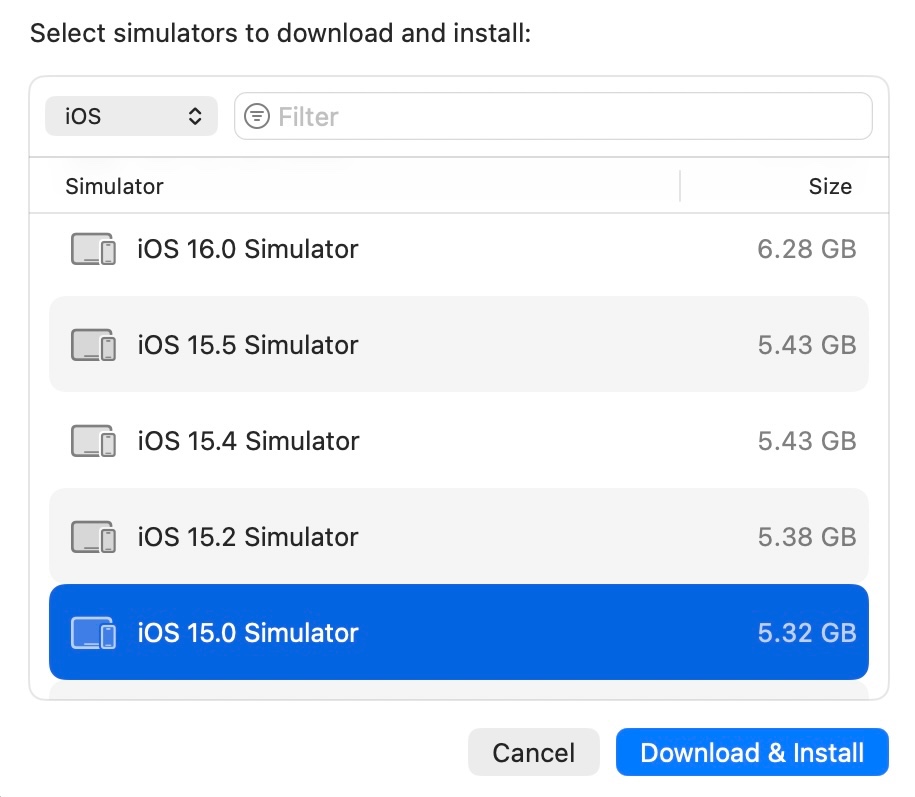Open the iOS platform dropdown
The width and height of the screenshot is (915, 797).
(130, 117)
